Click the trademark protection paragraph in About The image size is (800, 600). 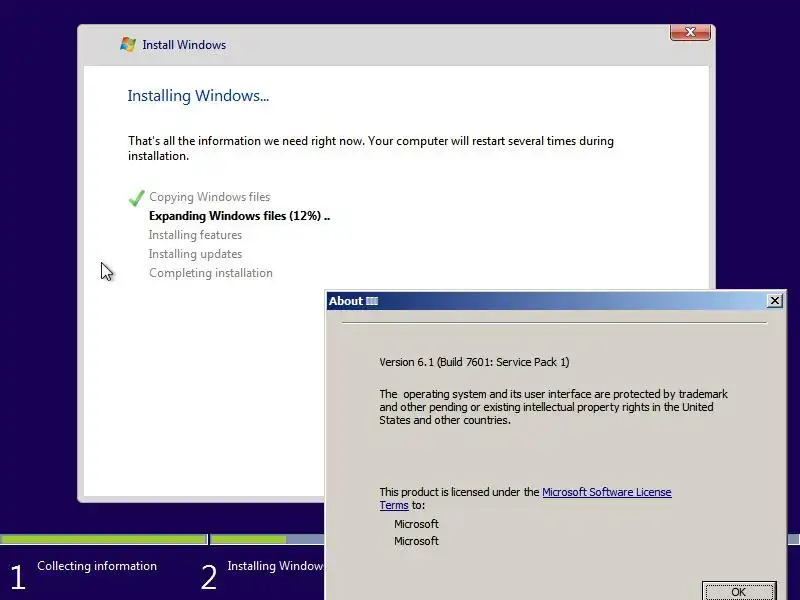click(553, 407)
